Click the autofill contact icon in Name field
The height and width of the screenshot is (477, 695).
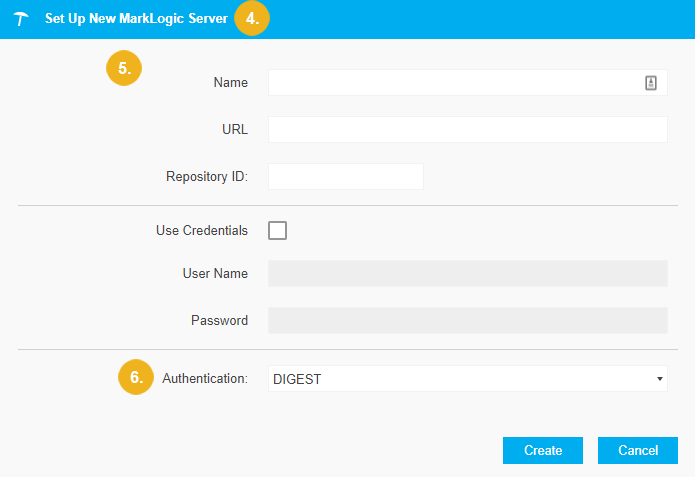[651, 83]
